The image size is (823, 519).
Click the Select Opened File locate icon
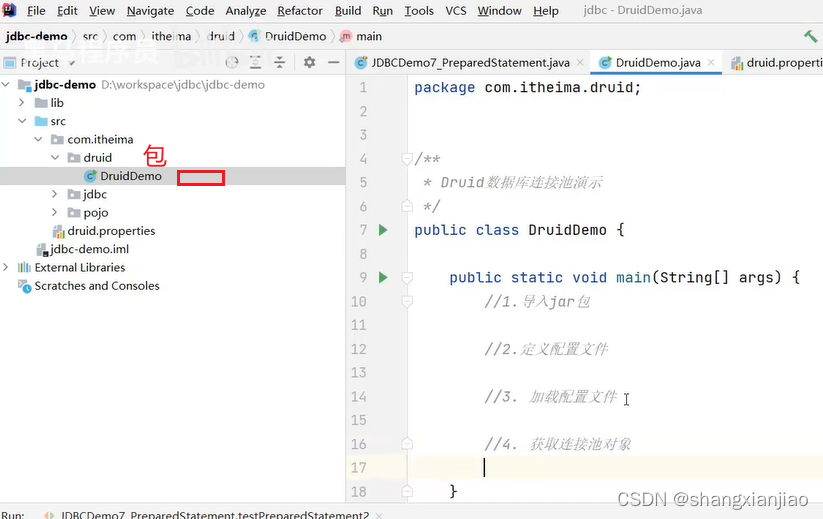(x=231, y=62)
